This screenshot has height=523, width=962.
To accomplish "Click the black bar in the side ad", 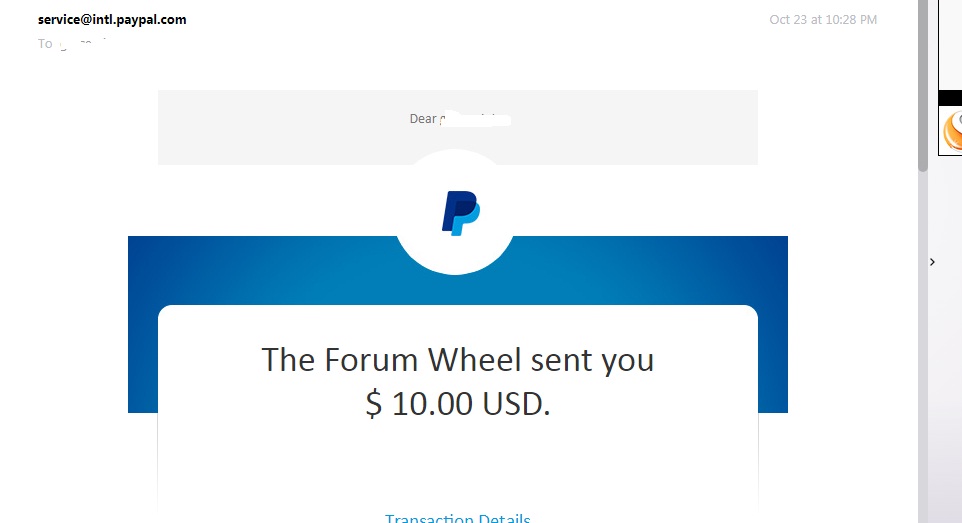I will pos(950,98).
